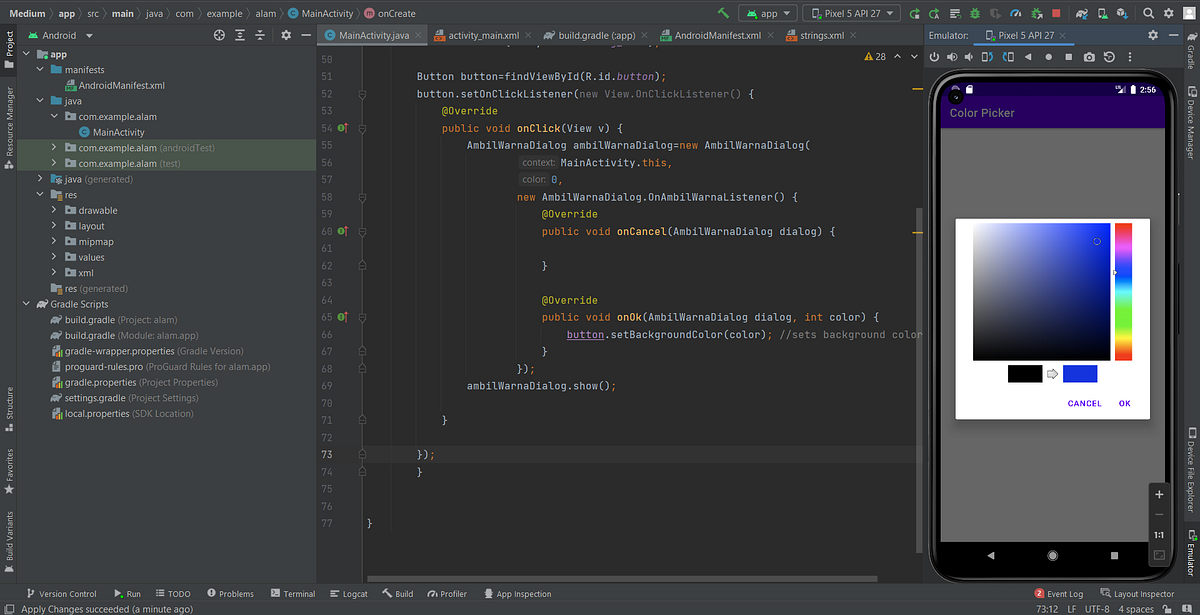The height and width of the screenshot is (615, 1200).
Task: Open the Android project view dropdown
Action: pyautogui.click(x=60, y=35)
